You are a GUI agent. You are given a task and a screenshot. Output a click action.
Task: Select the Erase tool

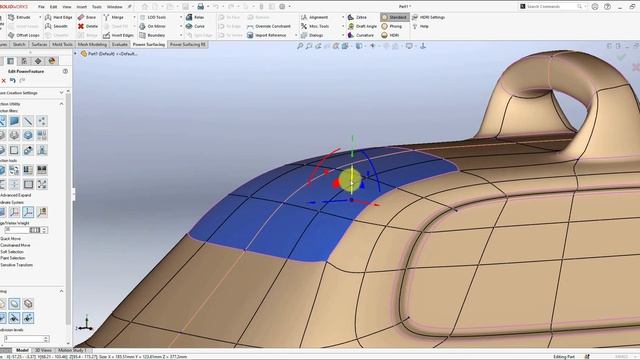(87, 17)
